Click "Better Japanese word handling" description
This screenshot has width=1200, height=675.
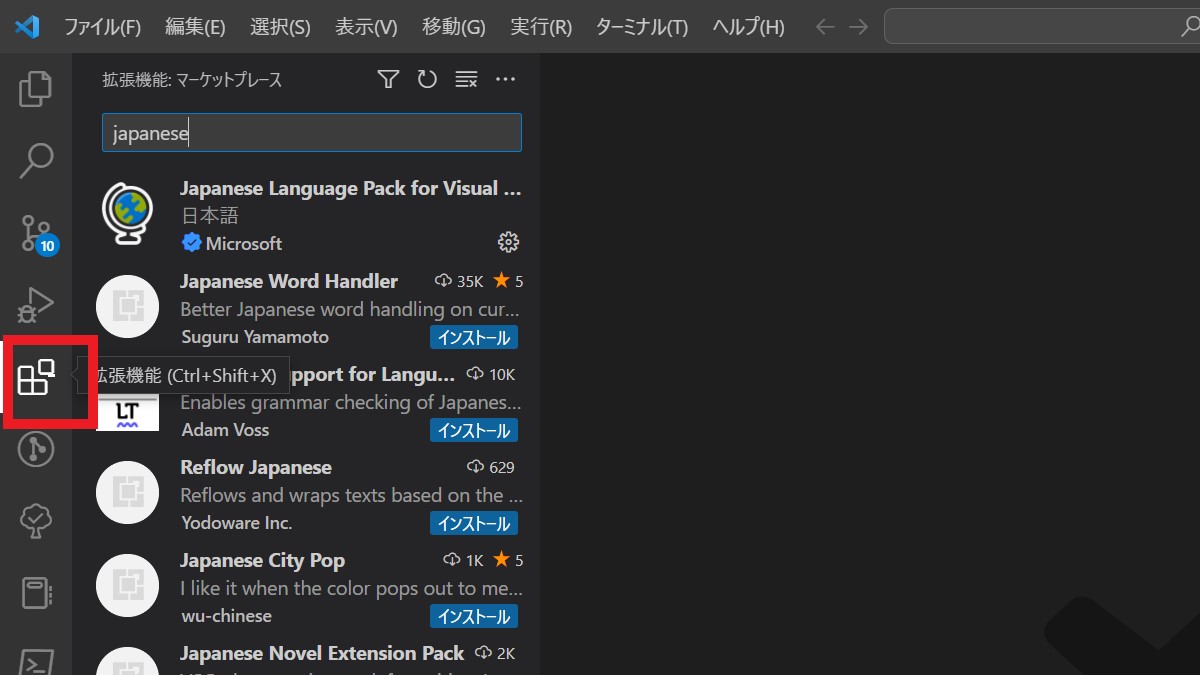point(351,309)
